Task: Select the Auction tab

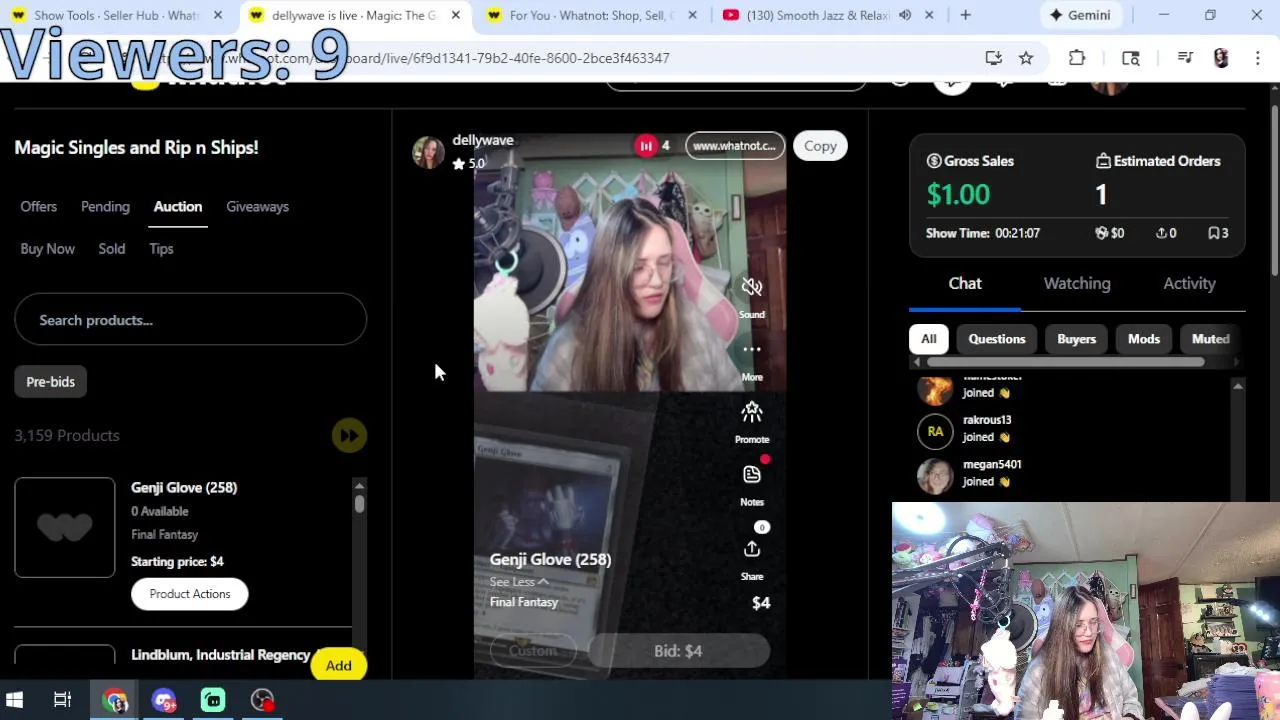Action: tap(178, 206)
